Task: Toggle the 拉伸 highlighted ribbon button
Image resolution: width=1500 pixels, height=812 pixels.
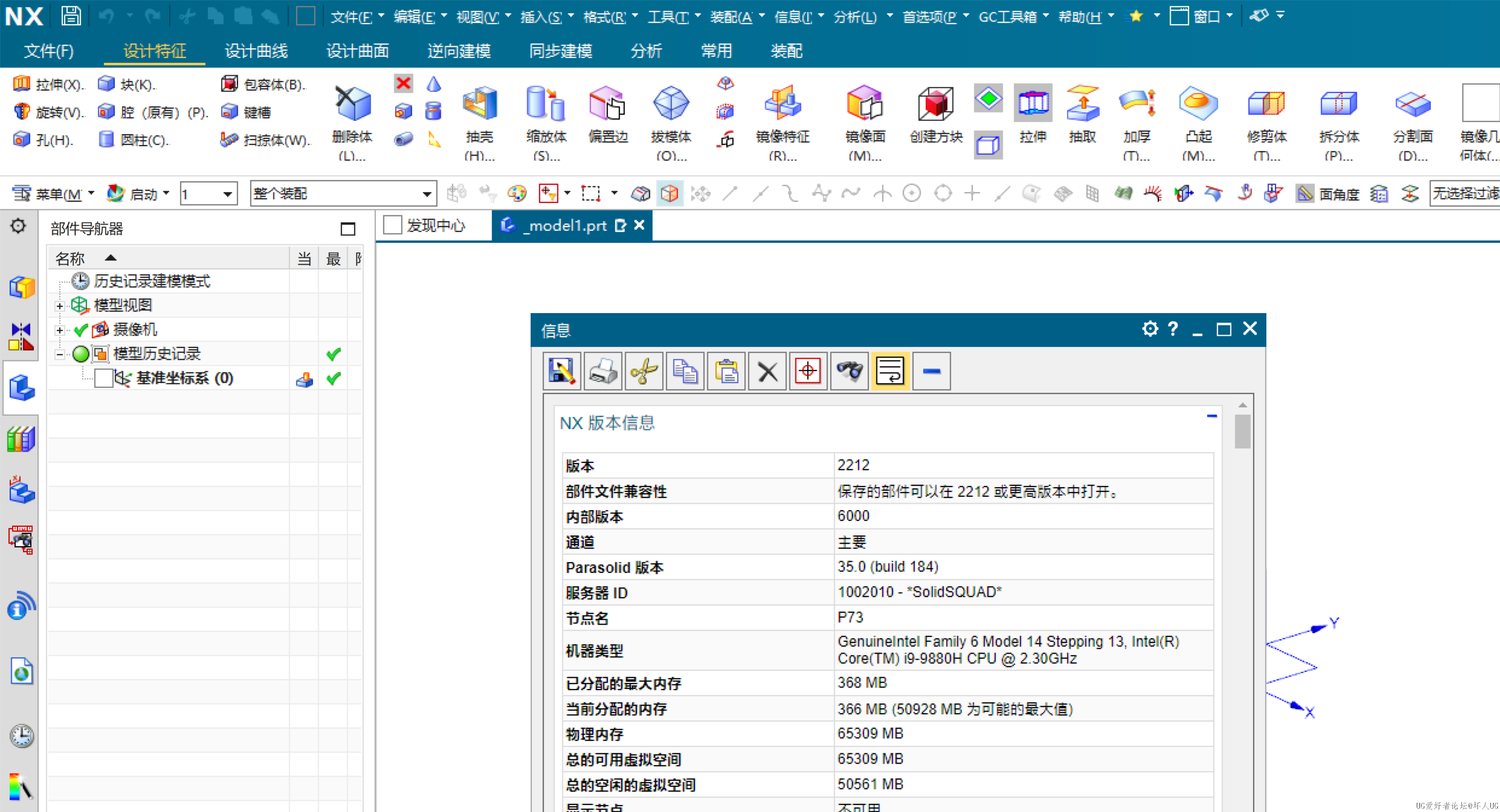Action: 1032,115
